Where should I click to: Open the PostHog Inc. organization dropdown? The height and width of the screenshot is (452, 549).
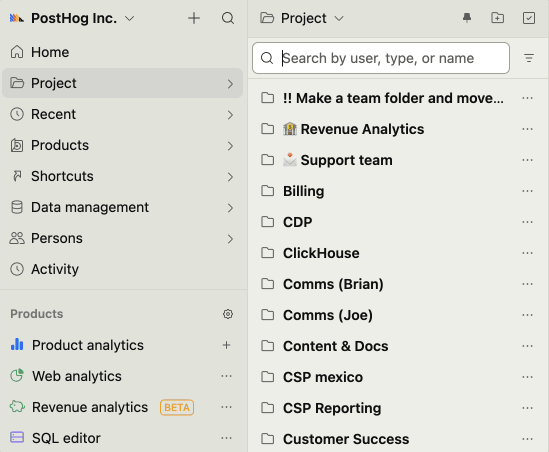tap(82, 18)
